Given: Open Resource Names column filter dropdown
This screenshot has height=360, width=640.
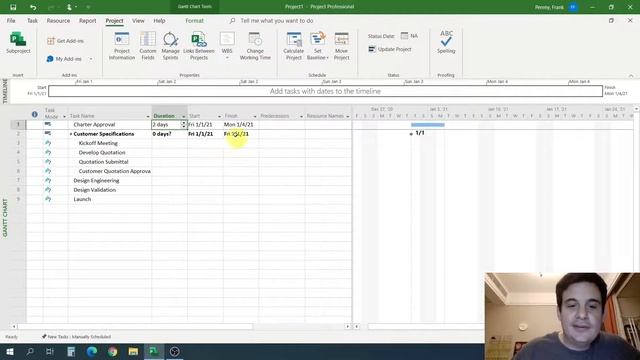Looking at the screenshot, I should tap(348, 117).
